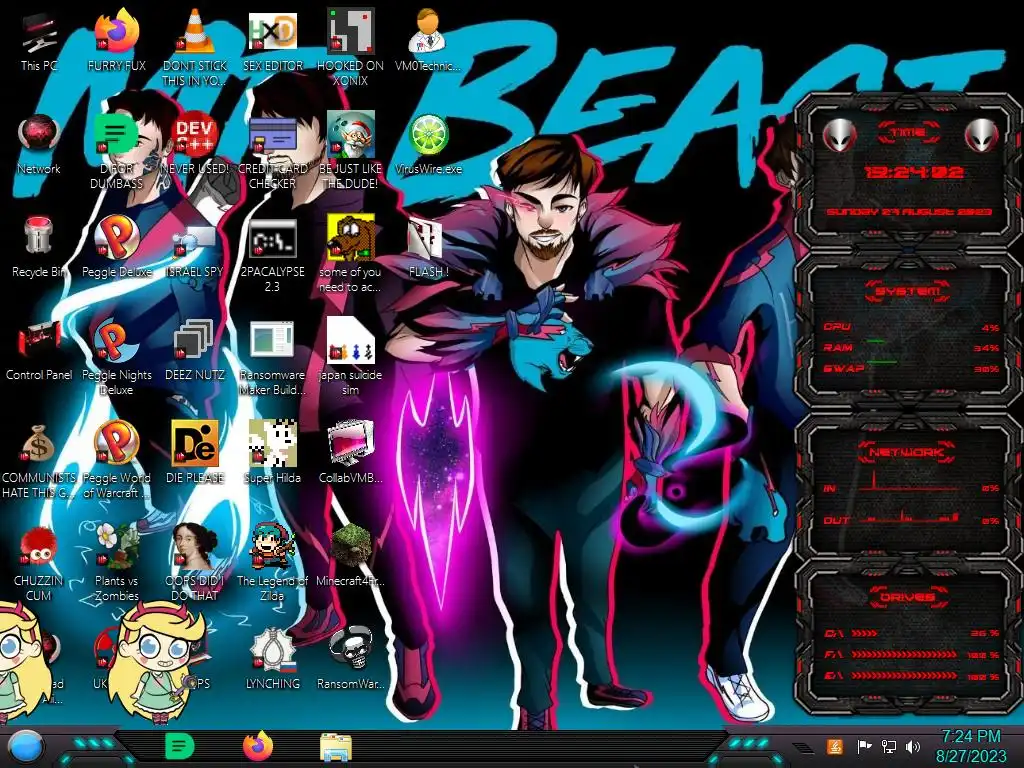Screen dimensions: 1024x768
Task: Click the RAM usage row in SYSTEM widget
Action: coord(910,347)
